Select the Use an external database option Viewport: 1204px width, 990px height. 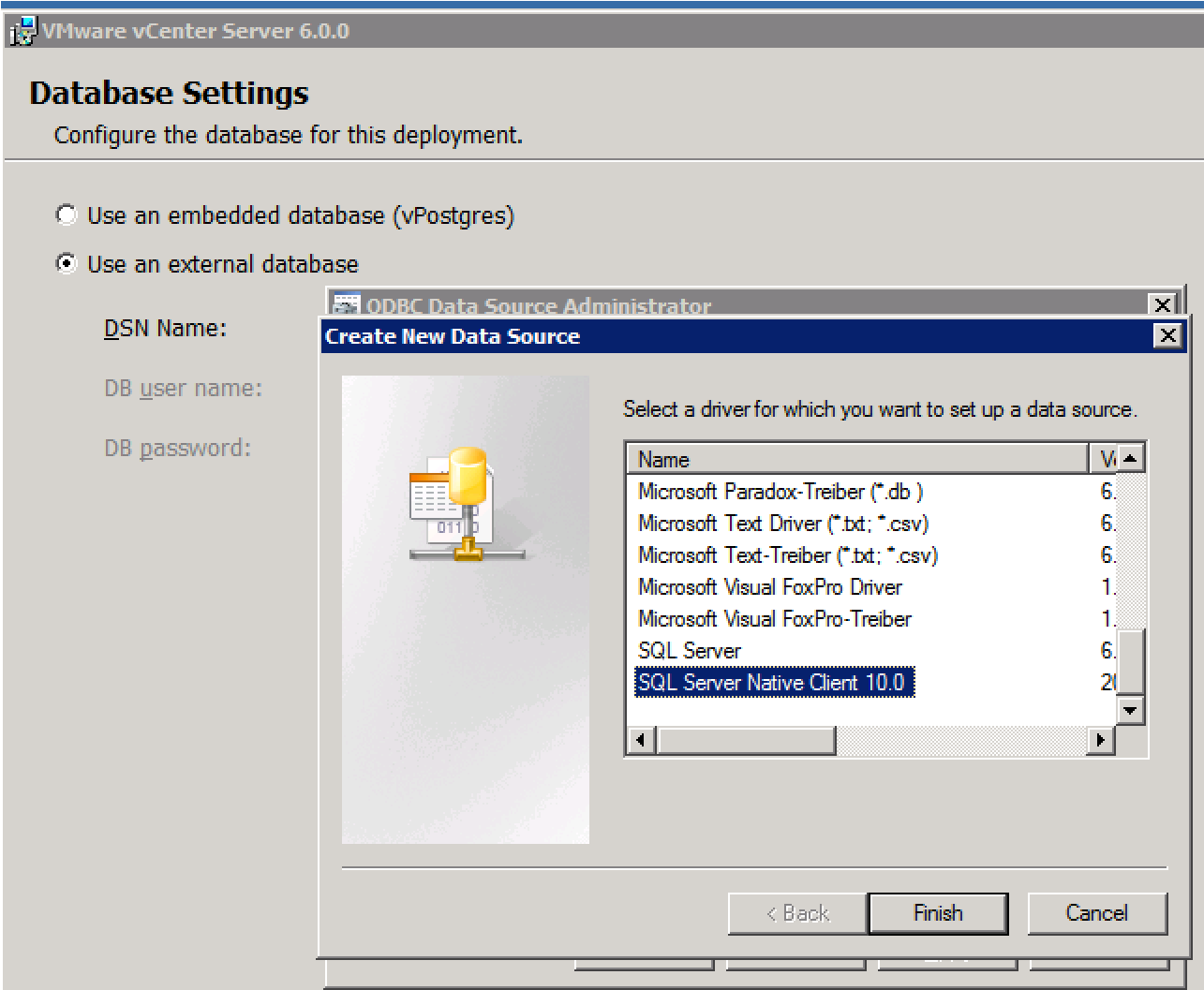[66, 264]
